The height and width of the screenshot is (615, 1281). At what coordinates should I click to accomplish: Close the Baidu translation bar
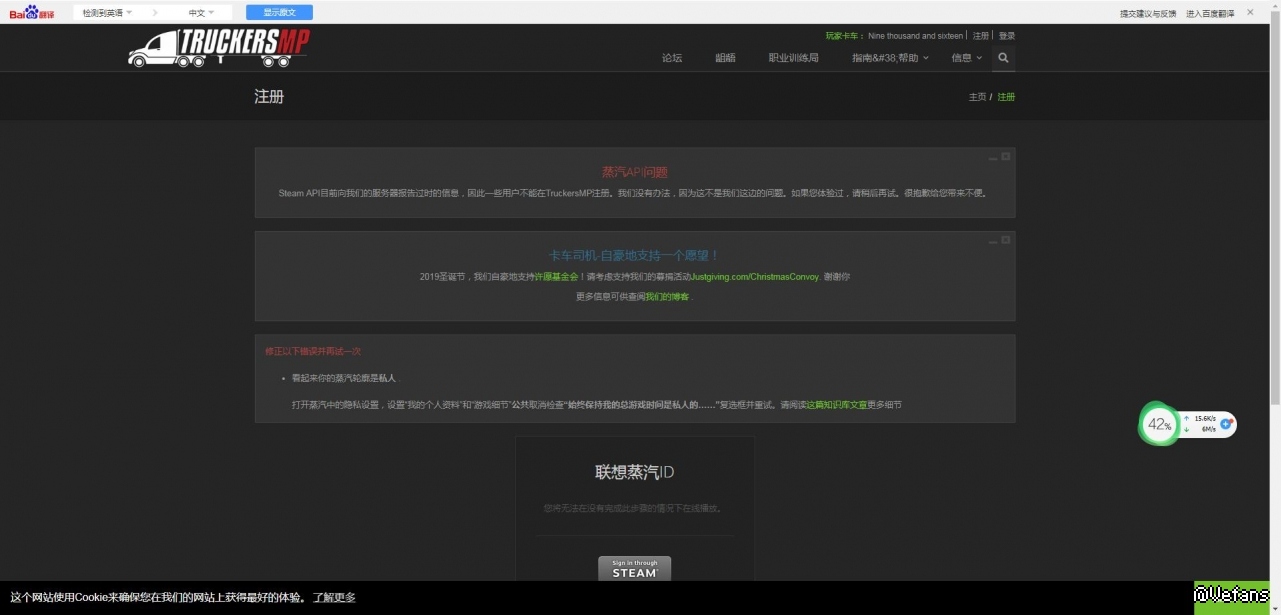point(1250,12)
